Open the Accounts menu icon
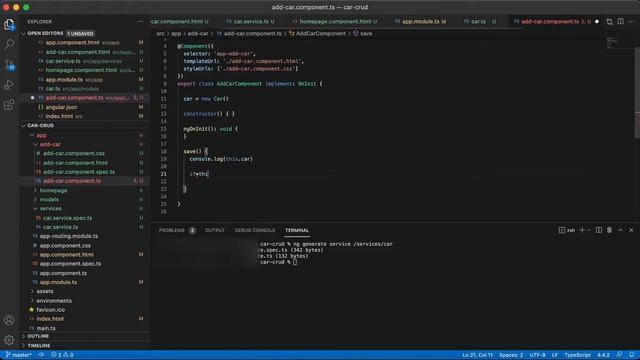This screenshot has height=360, width=640. pyautogui.click(x=9, y=320)
